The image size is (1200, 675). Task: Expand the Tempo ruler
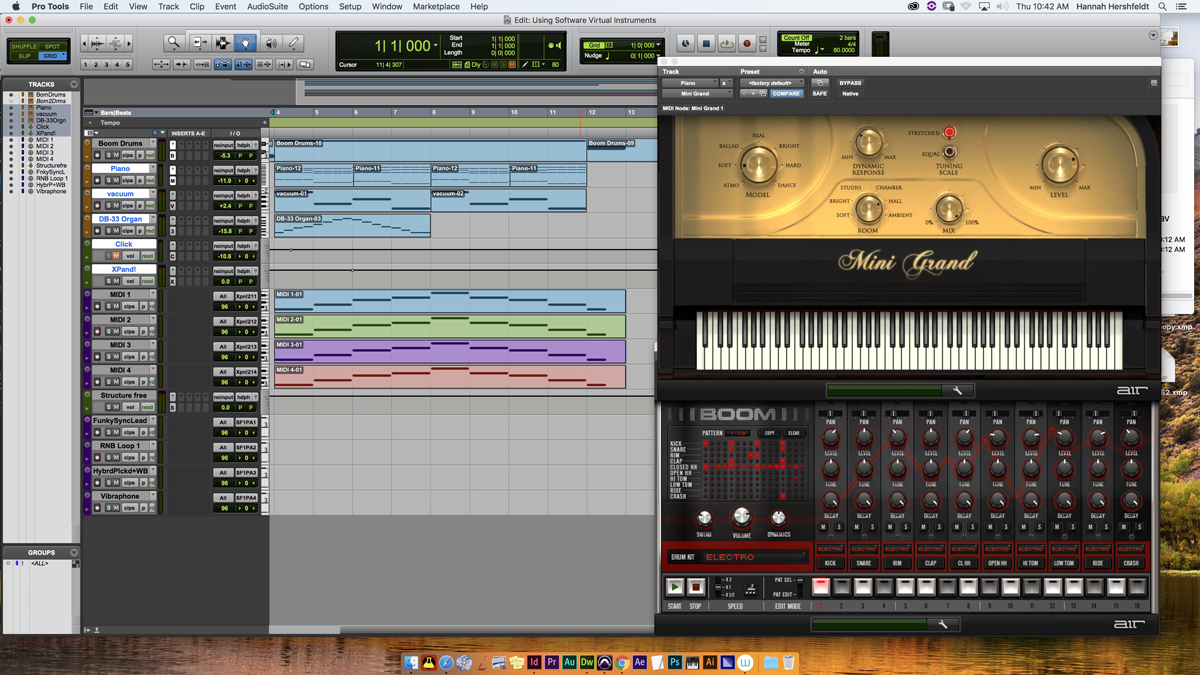coord(89,123)
